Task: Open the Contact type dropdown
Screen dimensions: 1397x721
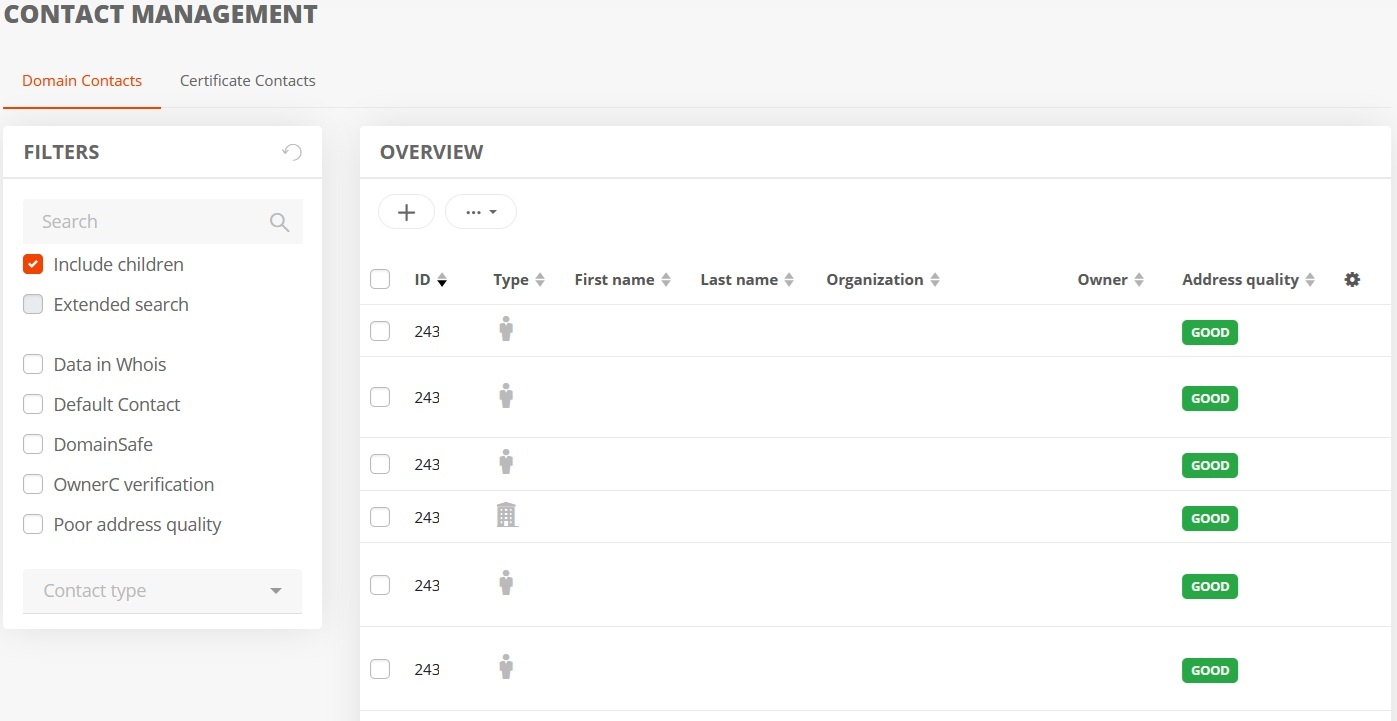Action: pyautogui.click(x=163, y=591)
